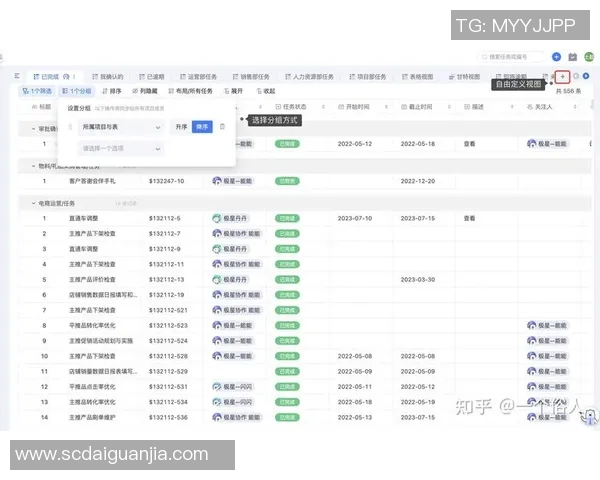Click the 标题 column header
This screenshot has height=480, width=600.
pyautogui.click(x=41, y=107)
